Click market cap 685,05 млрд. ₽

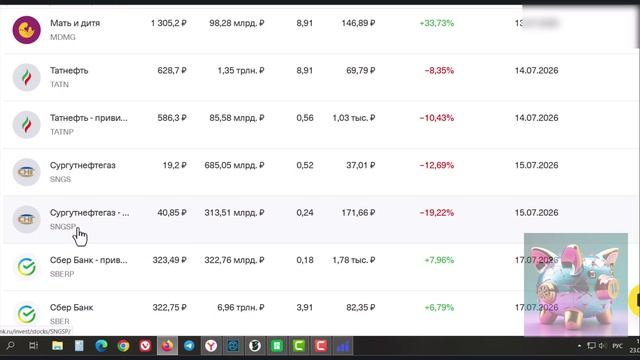[x=234, y=165]
